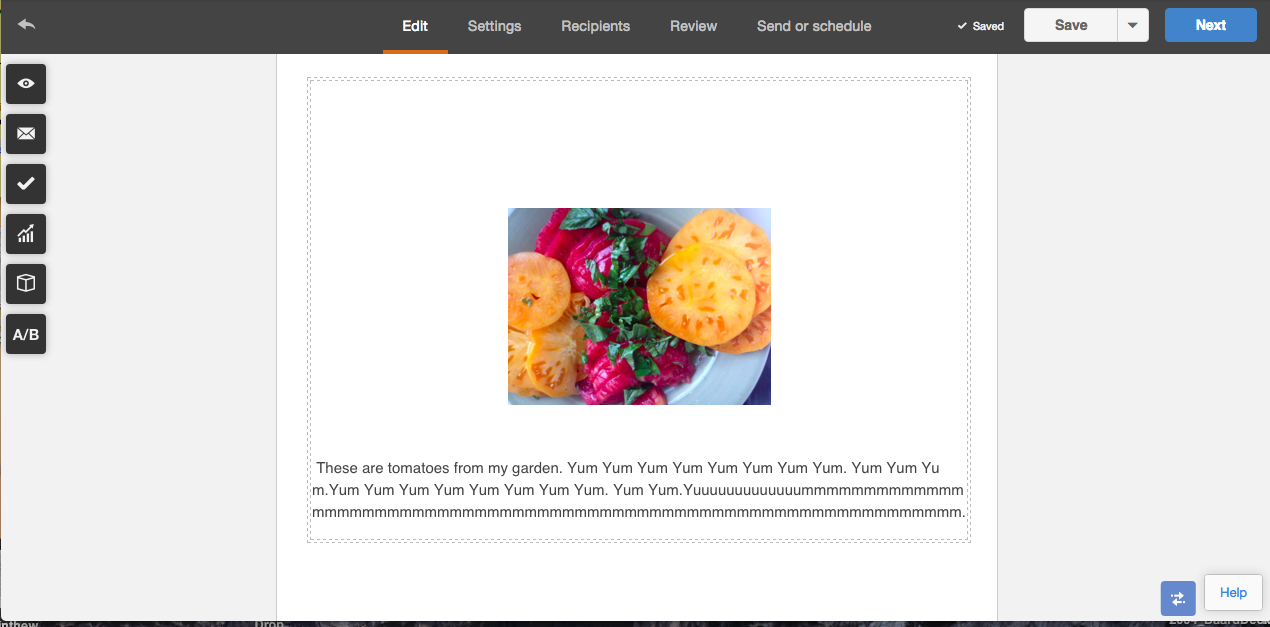Screen dimensions: 1270x627
Task: Switch to the Edit tab
Action: tap(415, 26)
